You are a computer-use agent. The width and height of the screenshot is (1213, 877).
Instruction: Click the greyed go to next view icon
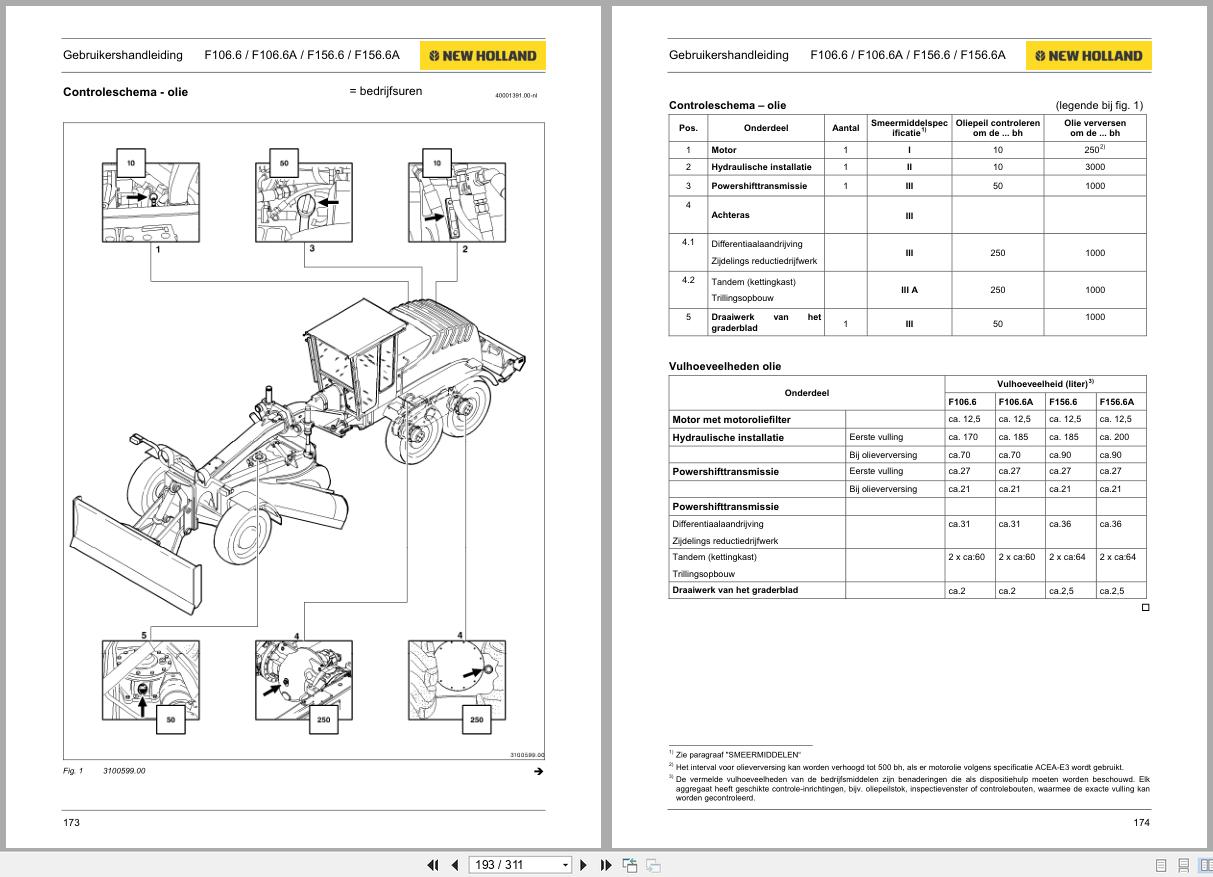(x=653, y=865)
